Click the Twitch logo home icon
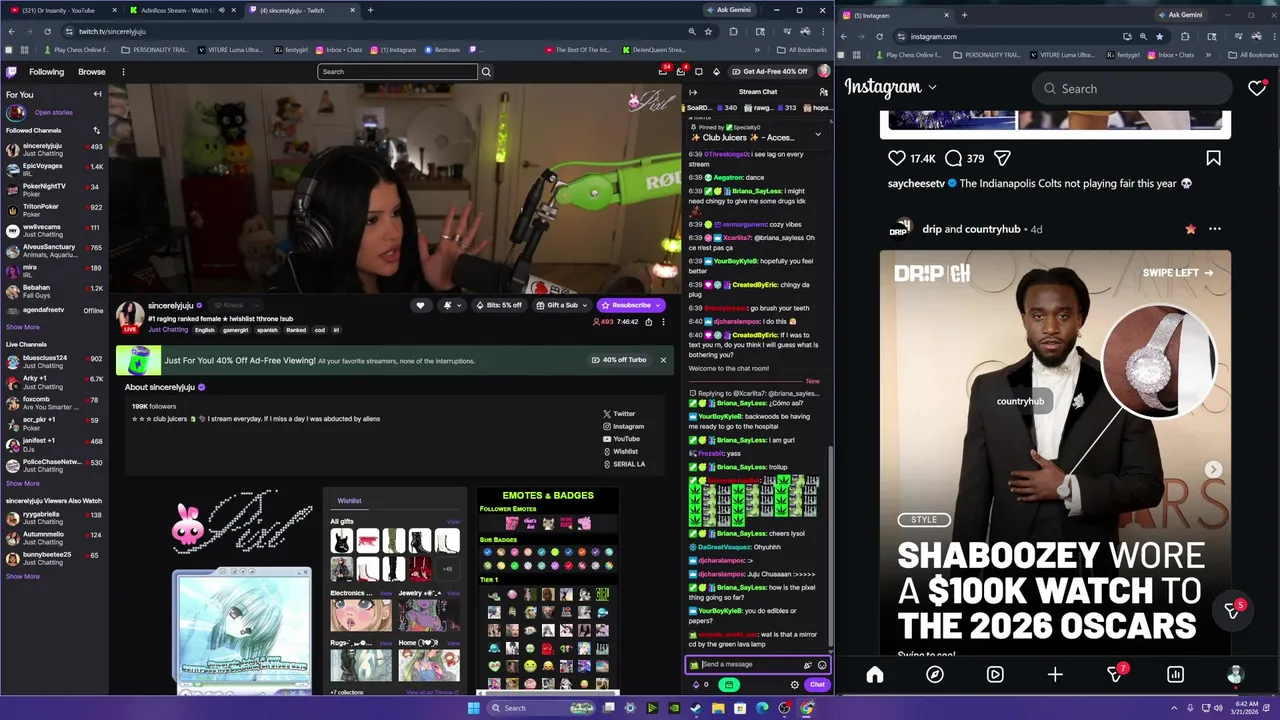The width and height of the screenshot is (1280, 720). point(12,72)
